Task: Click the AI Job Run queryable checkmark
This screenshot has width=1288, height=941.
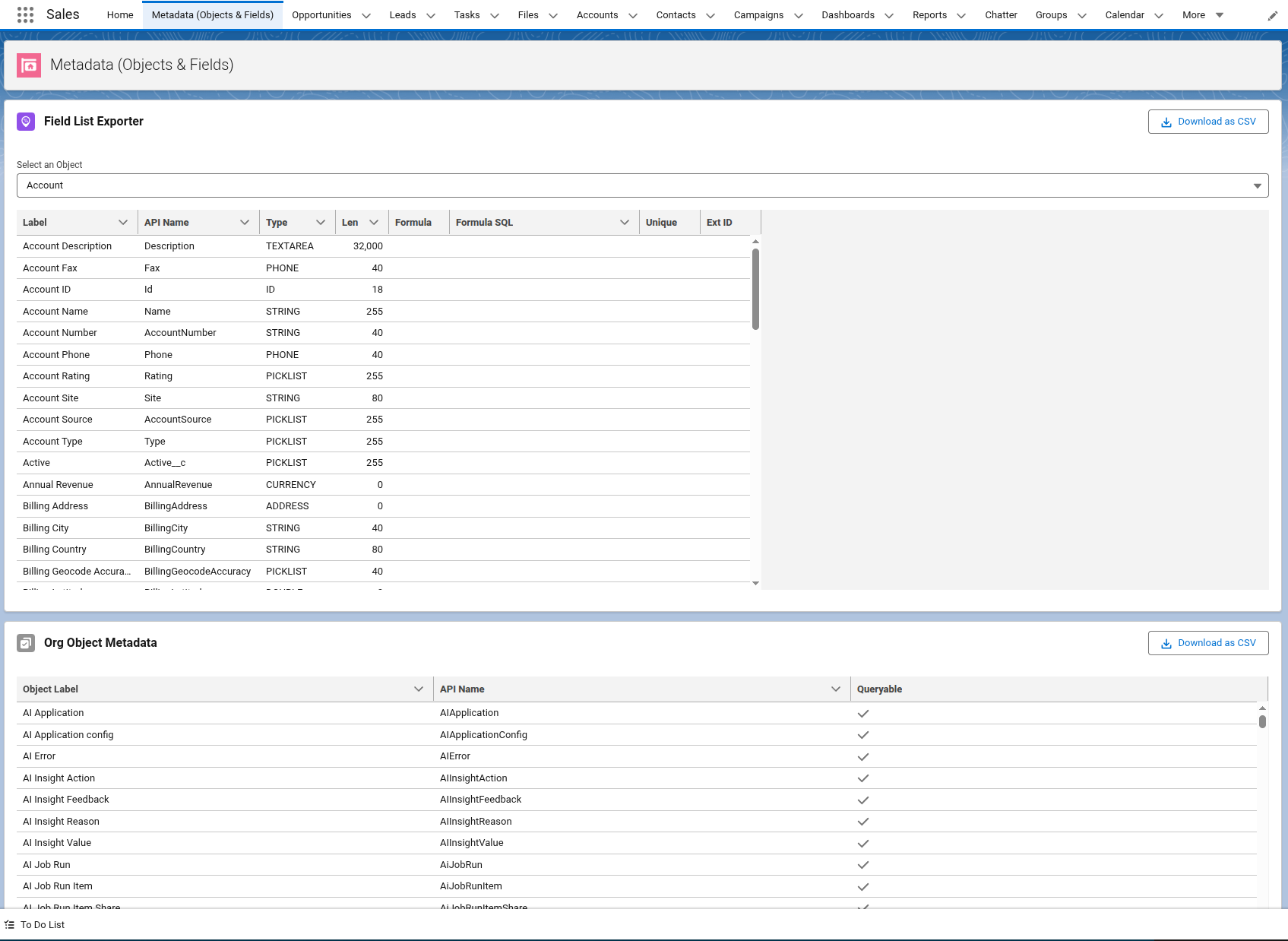Action: pos(863,865)
